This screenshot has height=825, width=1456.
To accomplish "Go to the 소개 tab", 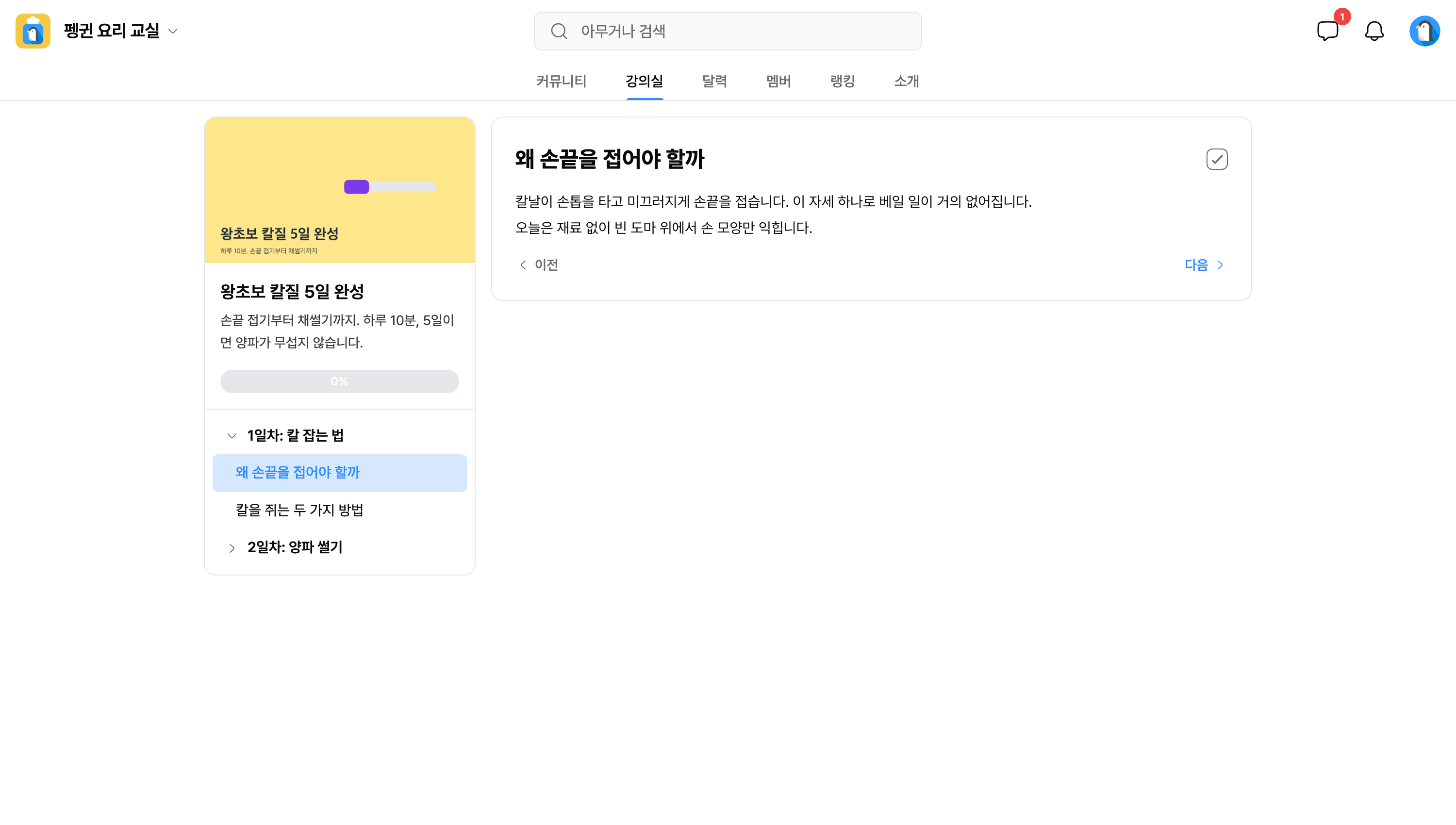I will tap(907, 81).
